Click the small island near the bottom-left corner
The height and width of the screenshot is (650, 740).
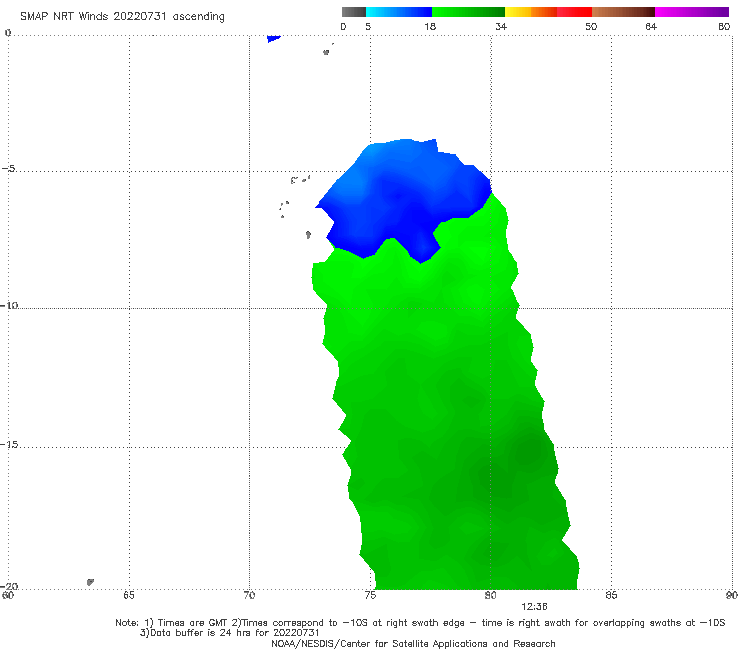90,582
